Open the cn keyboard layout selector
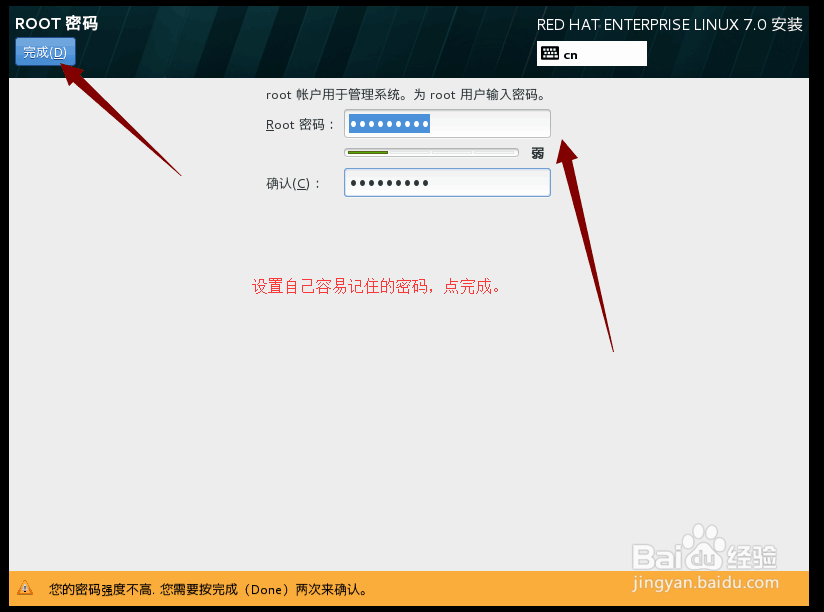Image resolution: width=824 pixels, height=612 pixels. 592,54
